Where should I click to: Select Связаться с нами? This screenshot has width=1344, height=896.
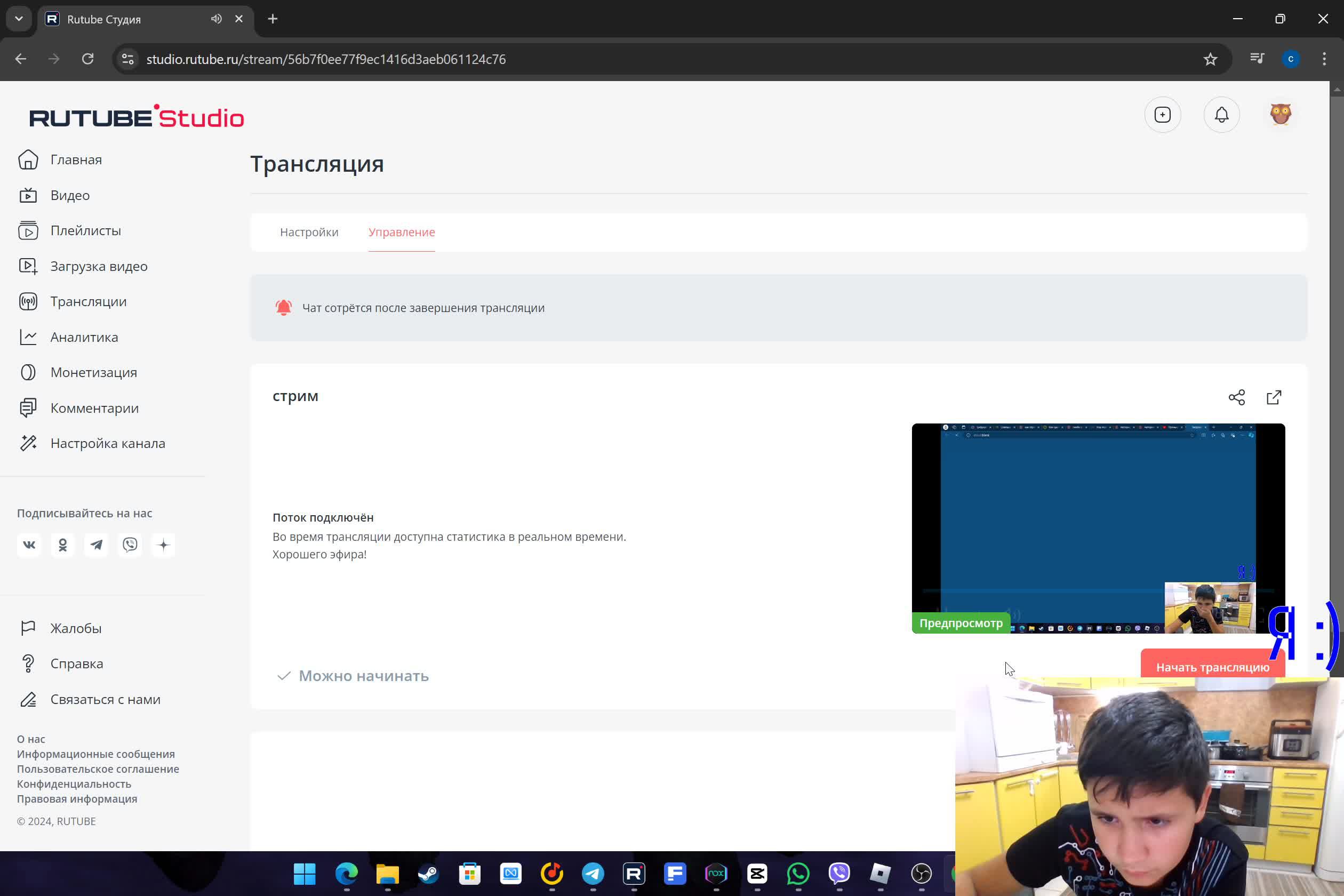coord(89,699)
